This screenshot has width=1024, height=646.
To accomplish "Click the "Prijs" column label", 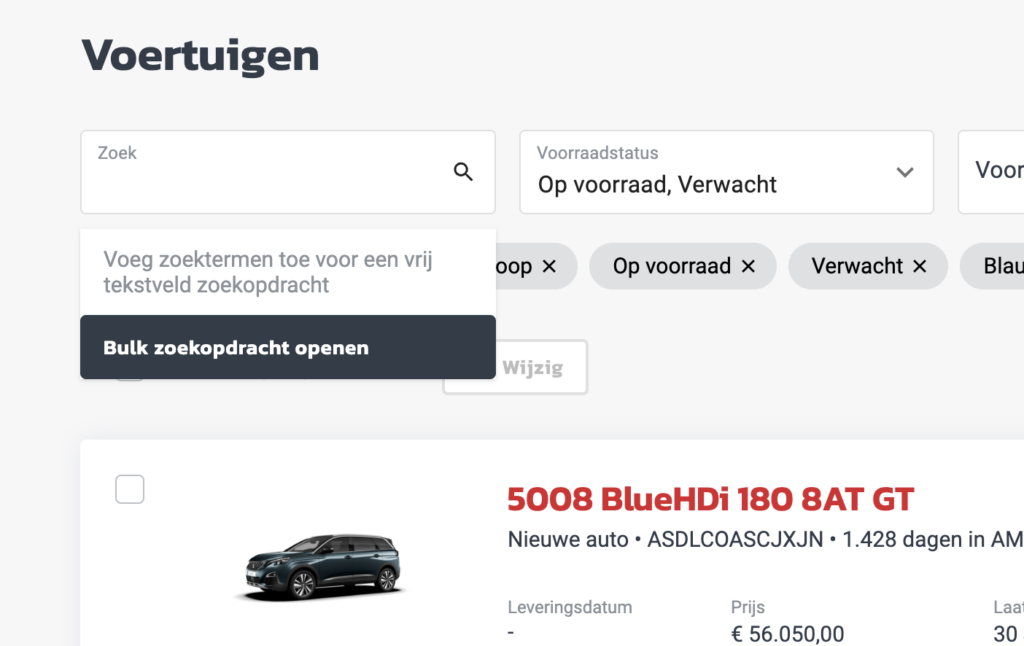I will click(x=749, y=607).
